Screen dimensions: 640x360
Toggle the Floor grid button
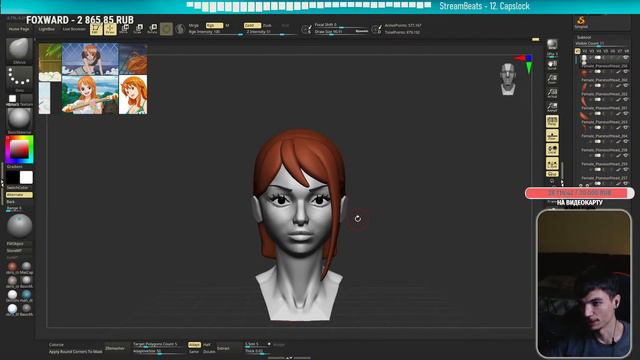552,136
